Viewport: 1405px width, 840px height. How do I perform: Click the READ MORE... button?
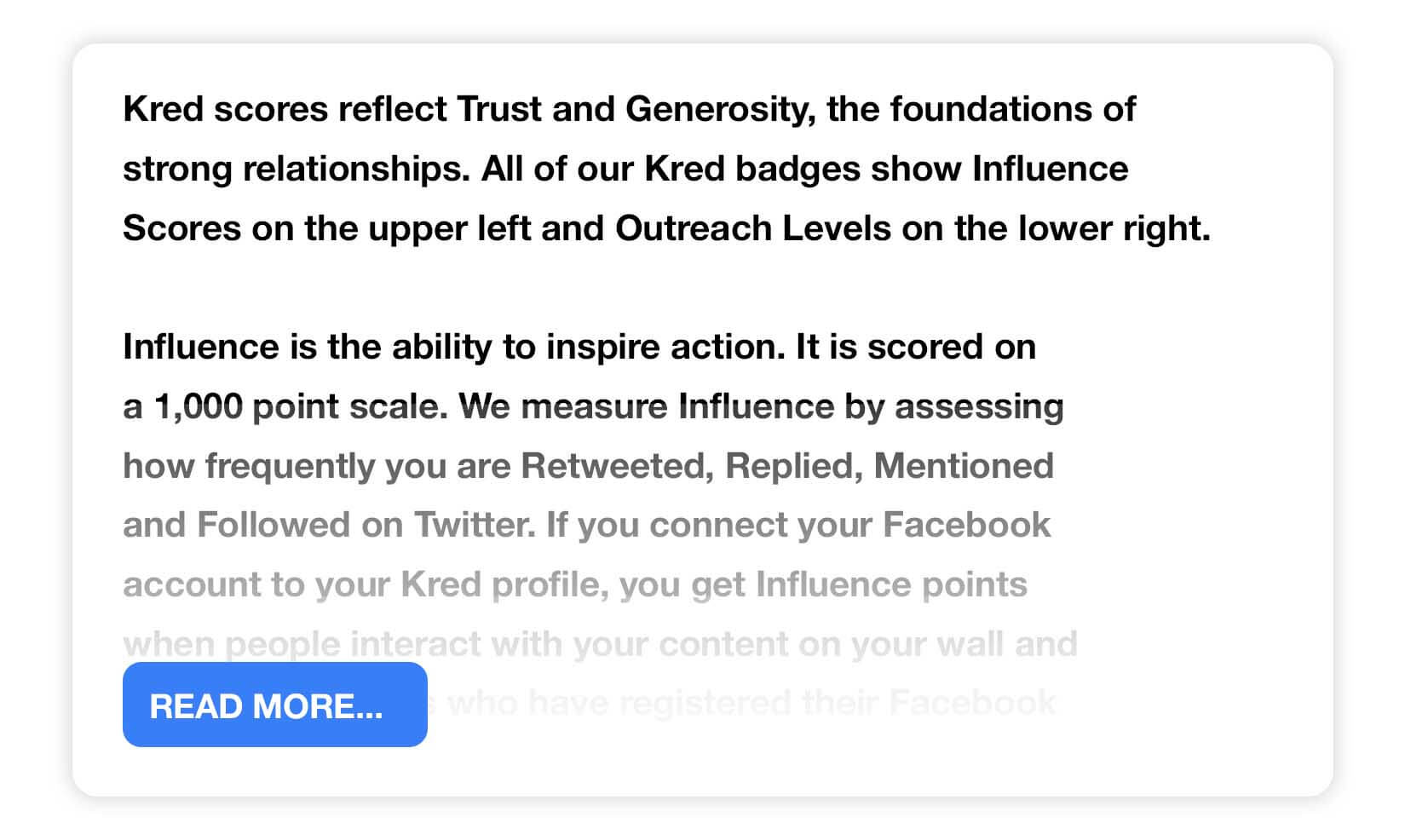coord(274,705)
